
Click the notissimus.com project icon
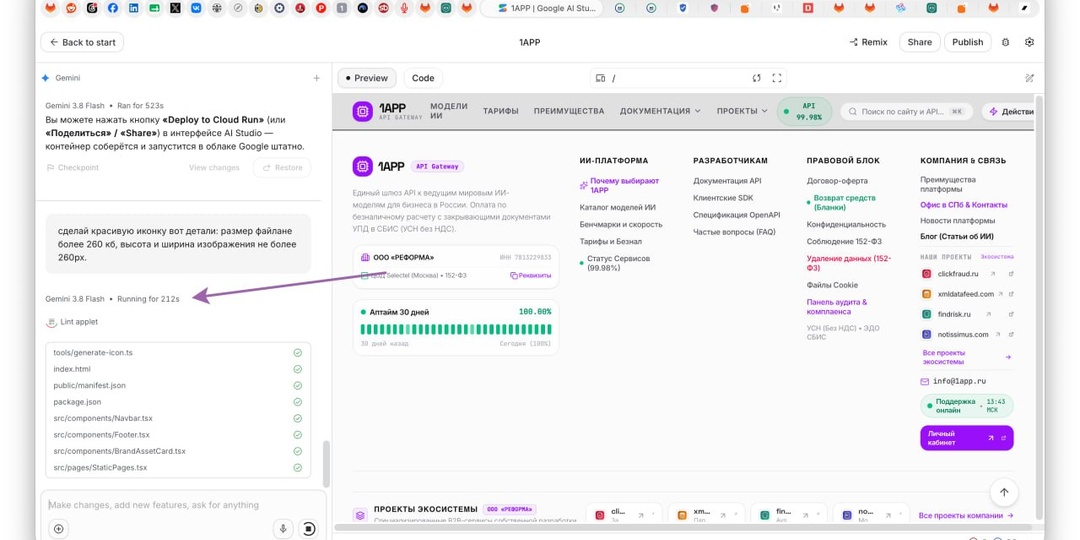pos(927,335)
